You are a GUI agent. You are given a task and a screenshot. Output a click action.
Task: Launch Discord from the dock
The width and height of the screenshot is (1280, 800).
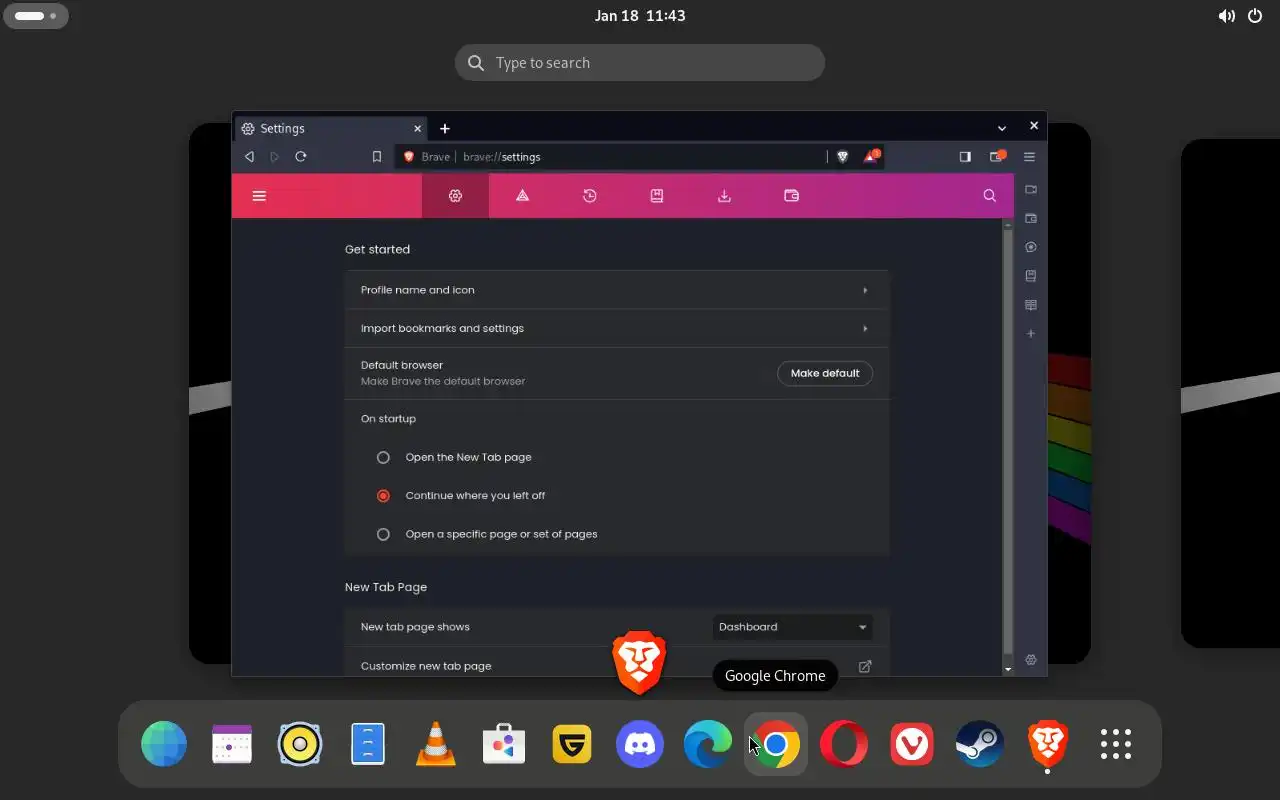tap(640, 744)
